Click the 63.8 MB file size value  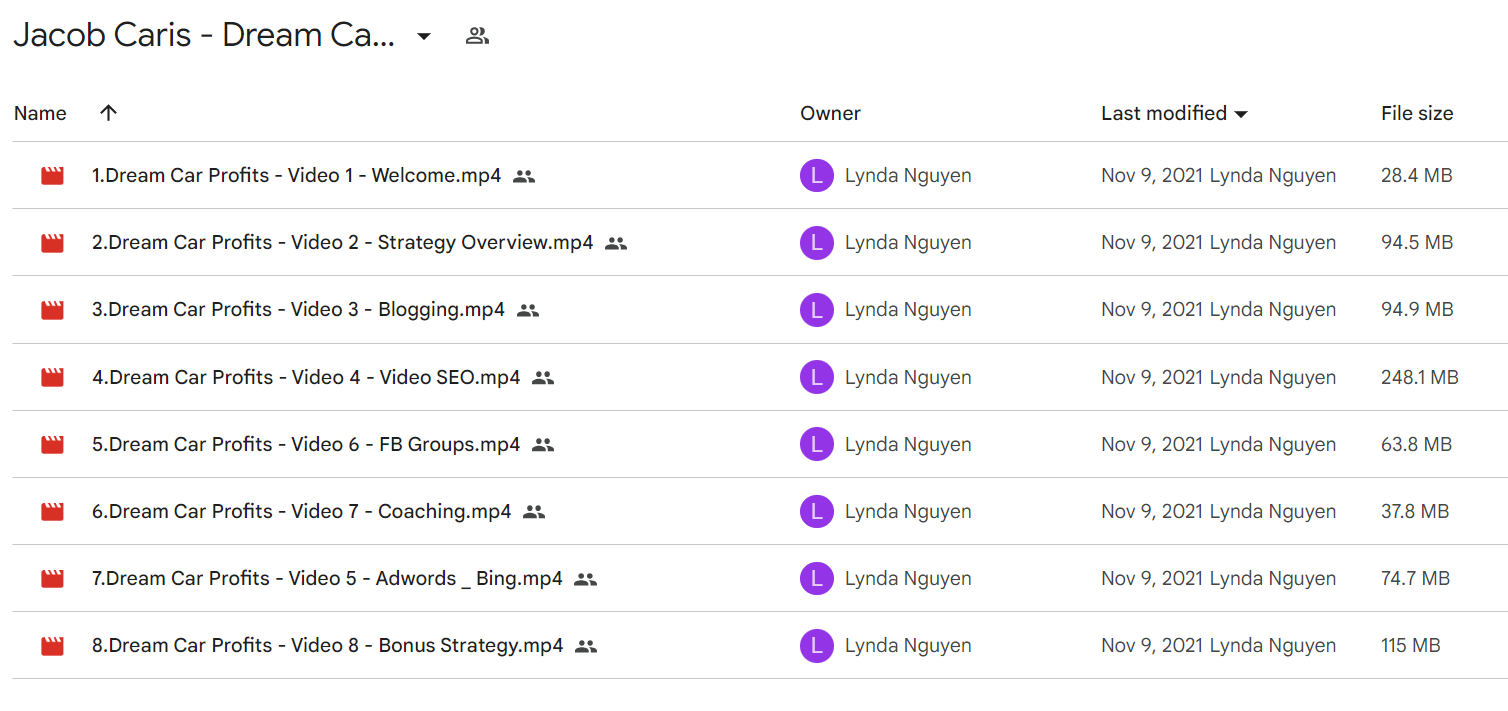point(1416,444)
